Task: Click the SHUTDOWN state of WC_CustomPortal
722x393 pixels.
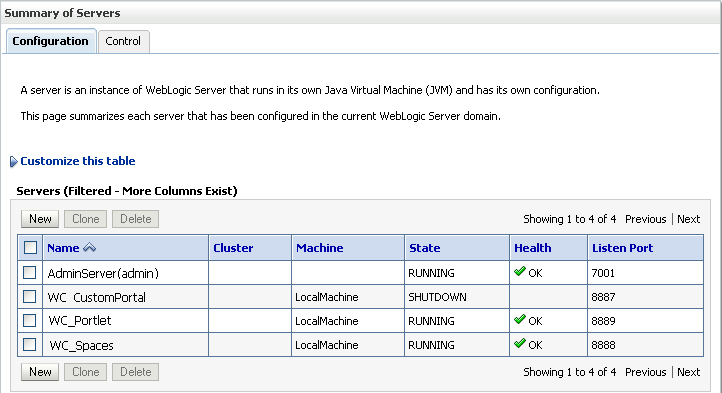Action: coord(437,297)
